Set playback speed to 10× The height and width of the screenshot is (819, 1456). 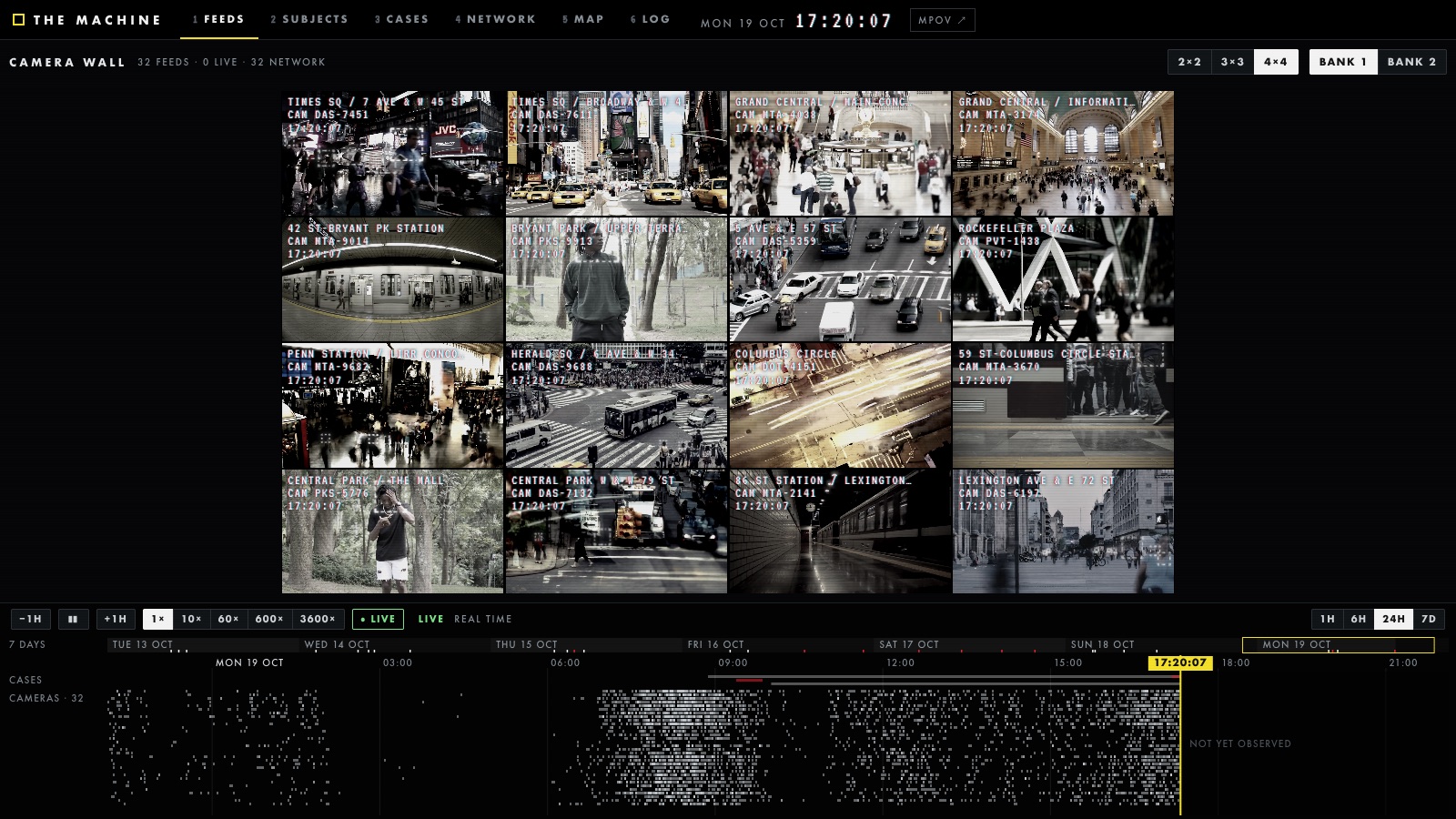point(191,619)
